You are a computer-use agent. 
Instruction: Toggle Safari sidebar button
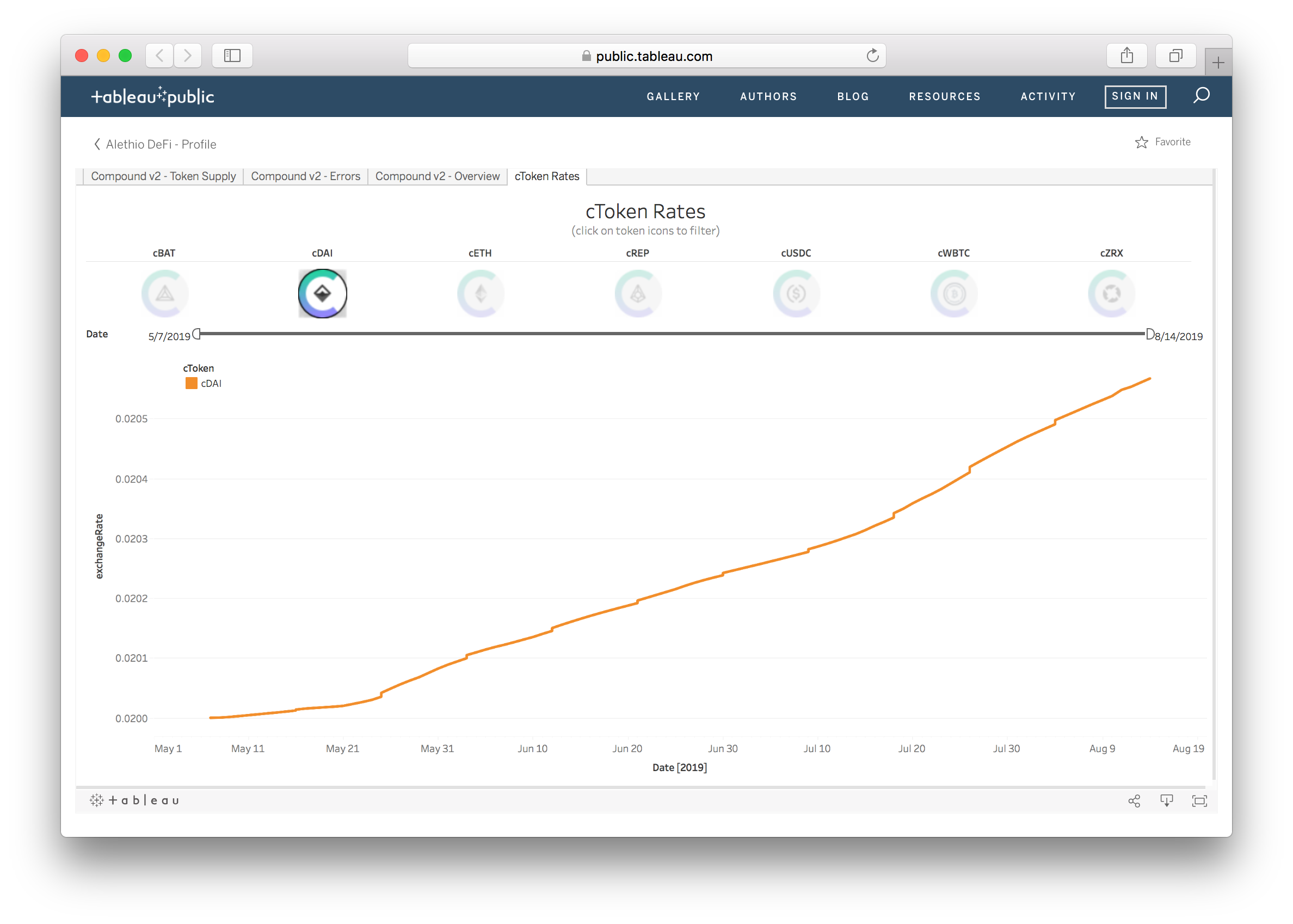232,56
